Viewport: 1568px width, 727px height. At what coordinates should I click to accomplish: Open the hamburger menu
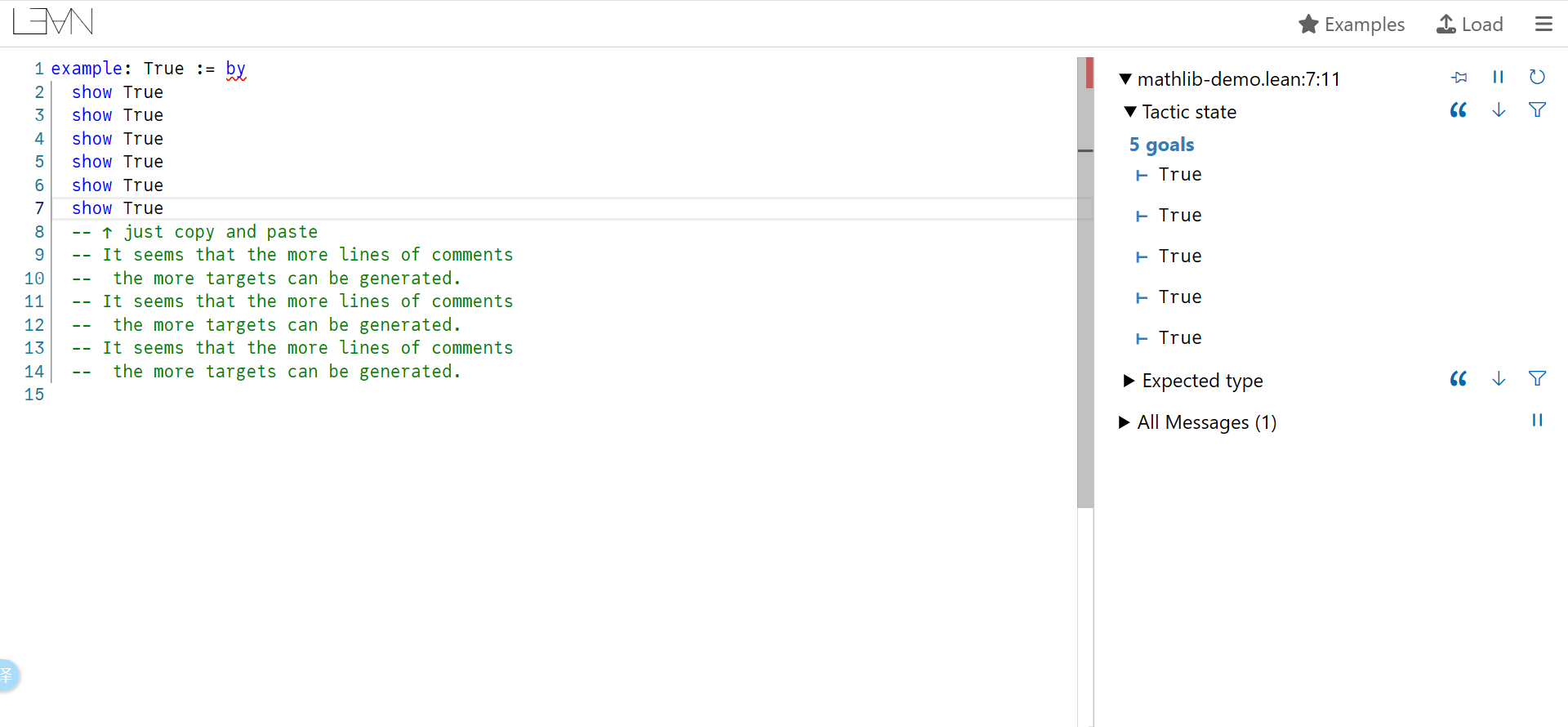pyautogui.click(x=1543, y=24)
